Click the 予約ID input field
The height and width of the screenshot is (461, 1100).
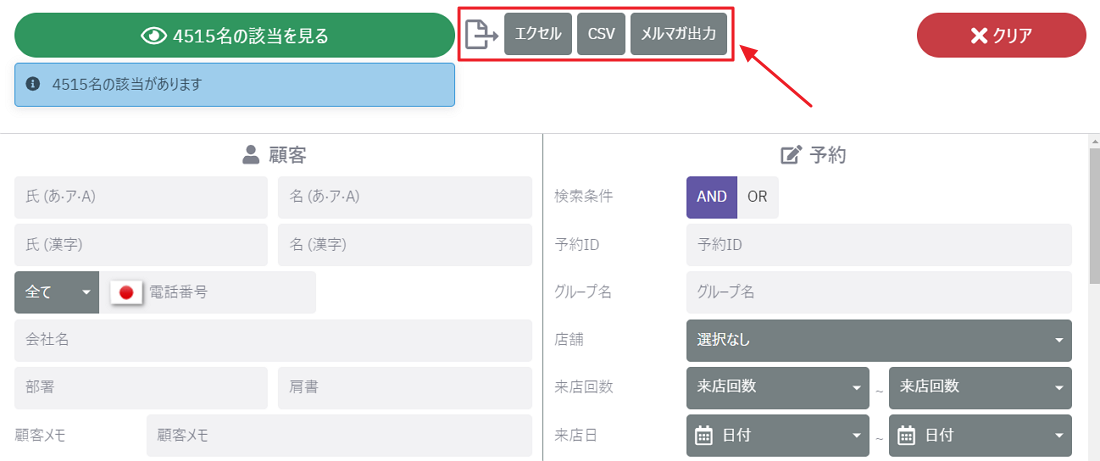point(878,245)
